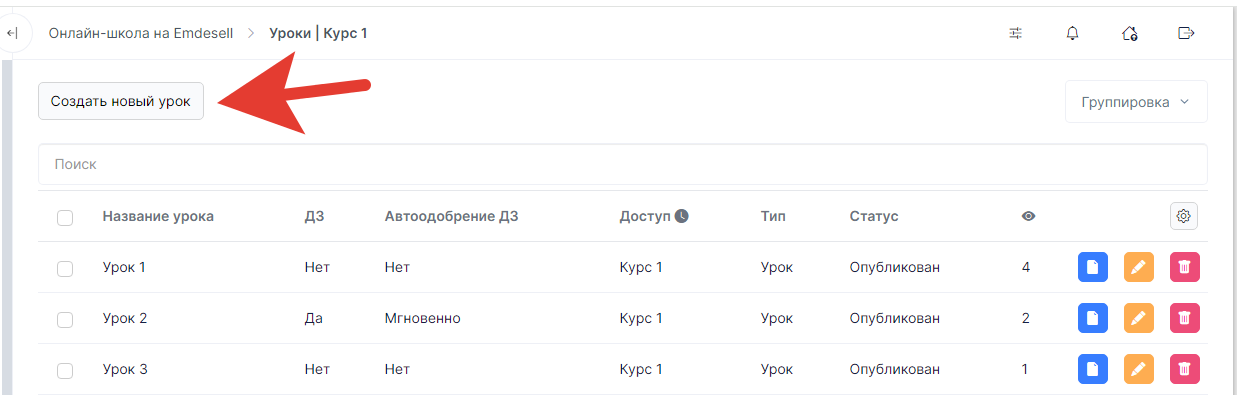Viewport: 1237px width, 395px height.
Task: Click the clock icon next to Доступ
Action: 682,216
